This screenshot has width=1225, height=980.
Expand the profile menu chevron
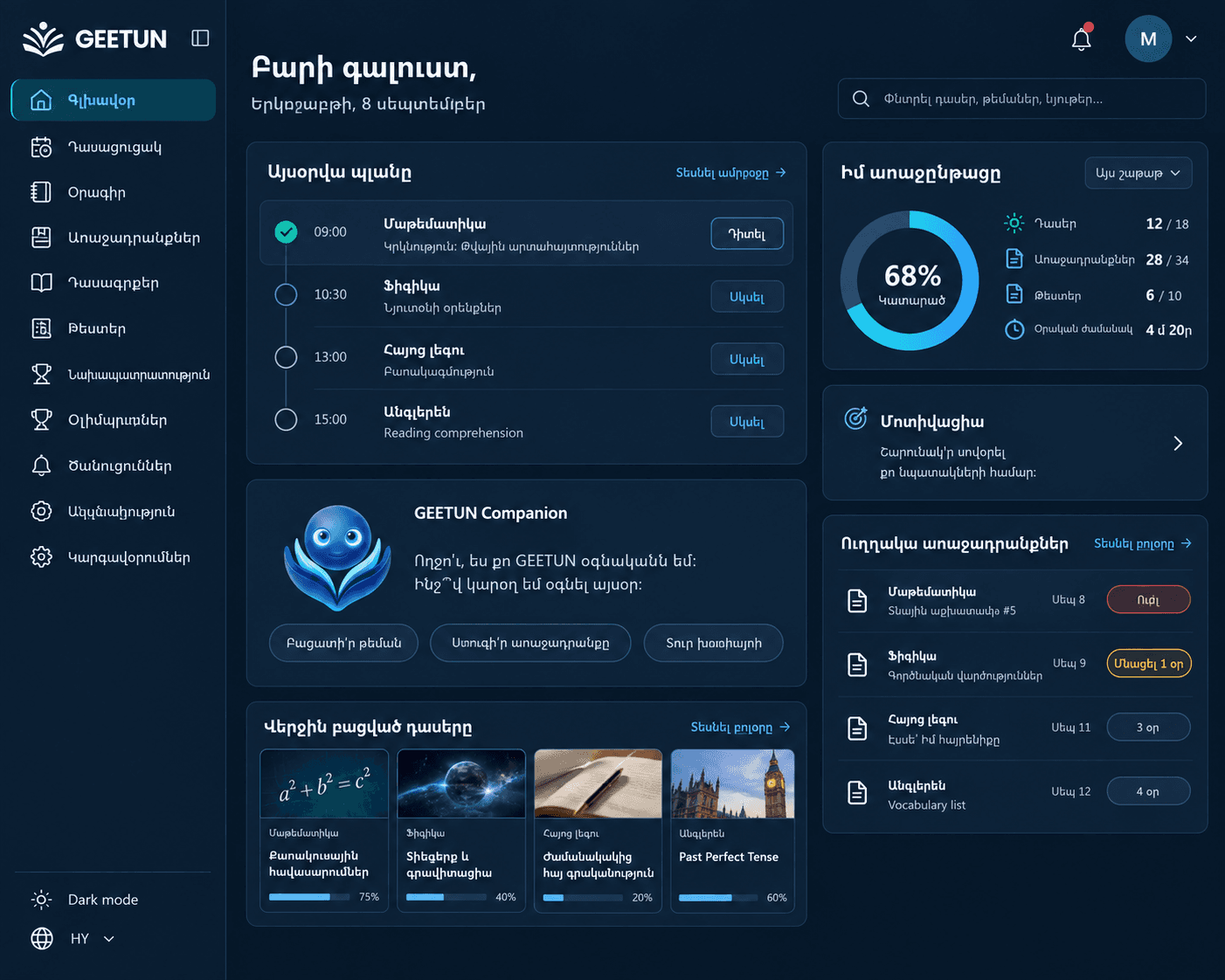[x=1191, y=38]
